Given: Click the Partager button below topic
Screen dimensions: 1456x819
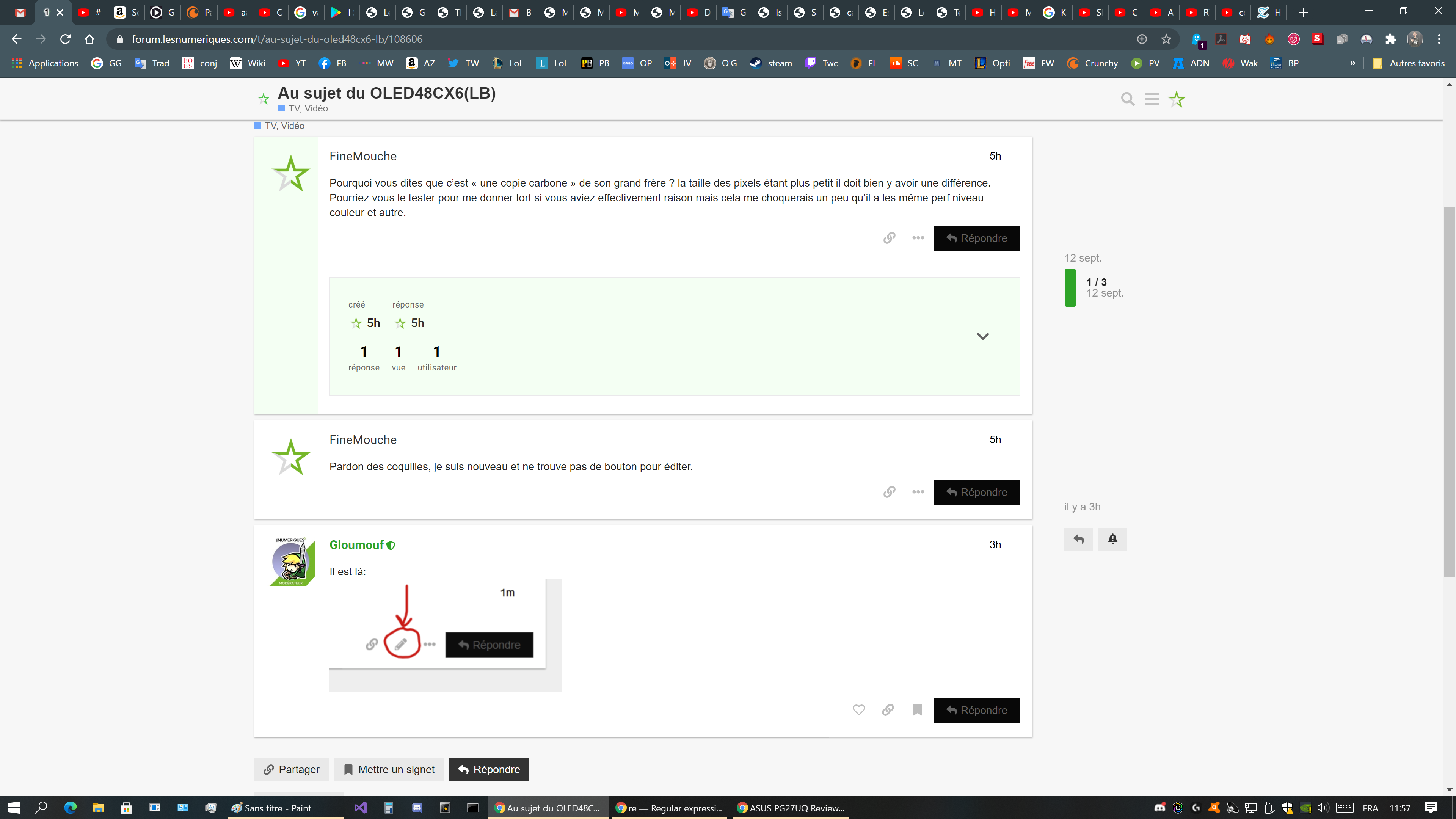Looking at the screenshot, I should pos(291,769).
